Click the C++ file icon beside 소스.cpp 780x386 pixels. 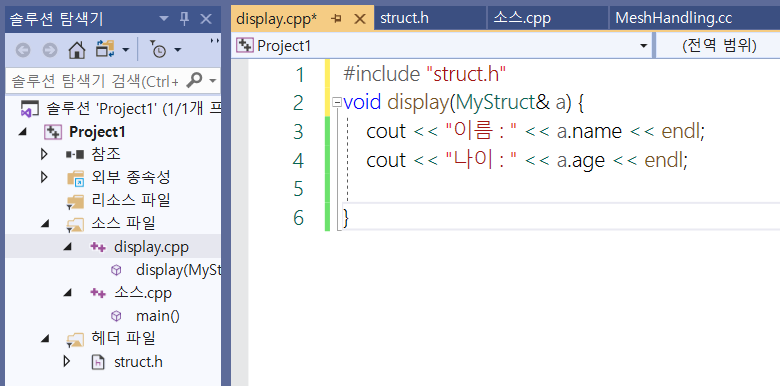coord(98,293)
